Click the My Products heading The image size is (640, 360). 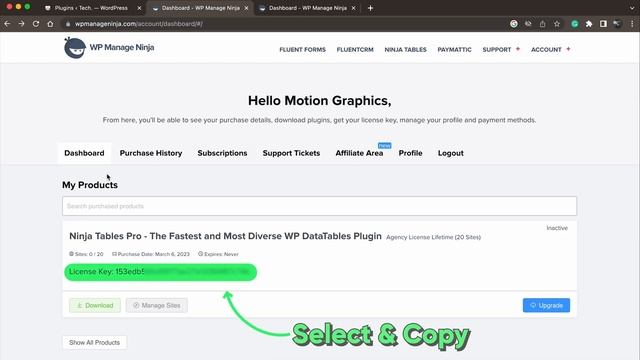[x=90, y=185]
